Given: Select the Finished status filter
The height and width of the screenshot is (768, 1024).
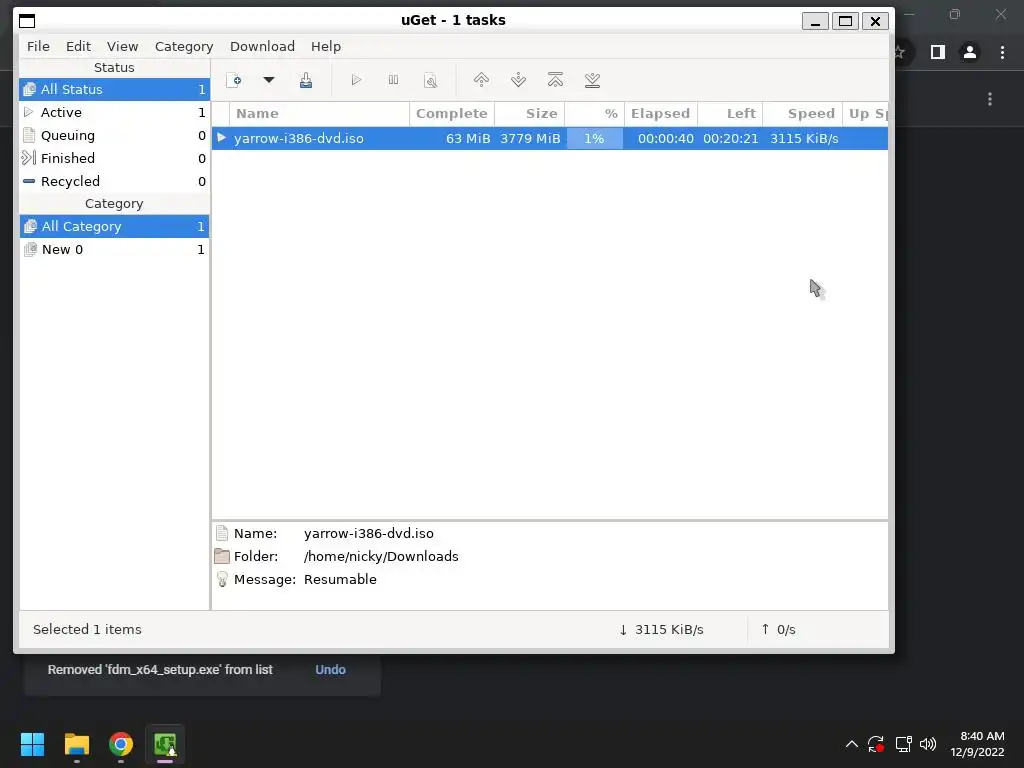Looking at the screenshot, I should (114, 158).
